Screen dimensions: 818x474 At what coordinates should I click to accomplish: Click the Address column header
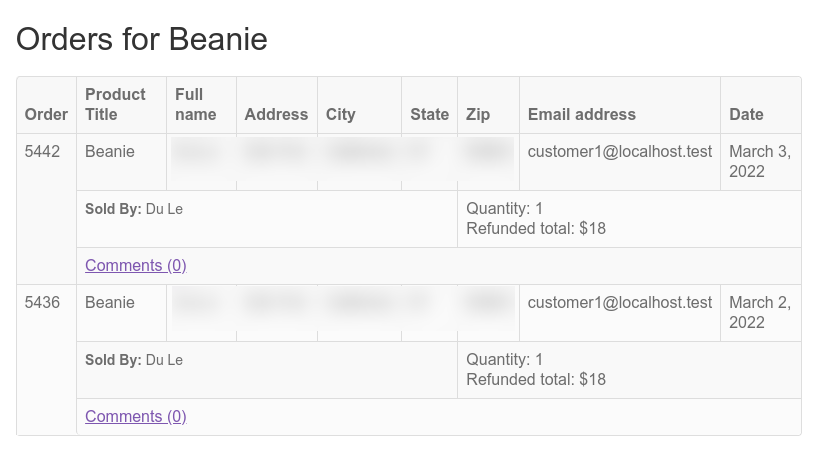pos(276,114)
